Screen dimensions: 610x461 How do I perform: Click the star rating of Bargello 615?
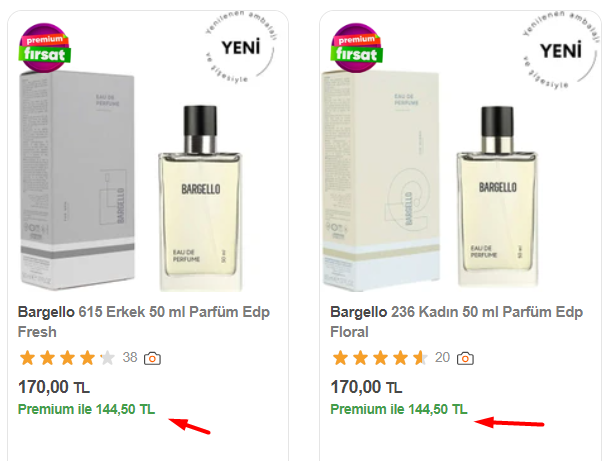click(67, 358)
